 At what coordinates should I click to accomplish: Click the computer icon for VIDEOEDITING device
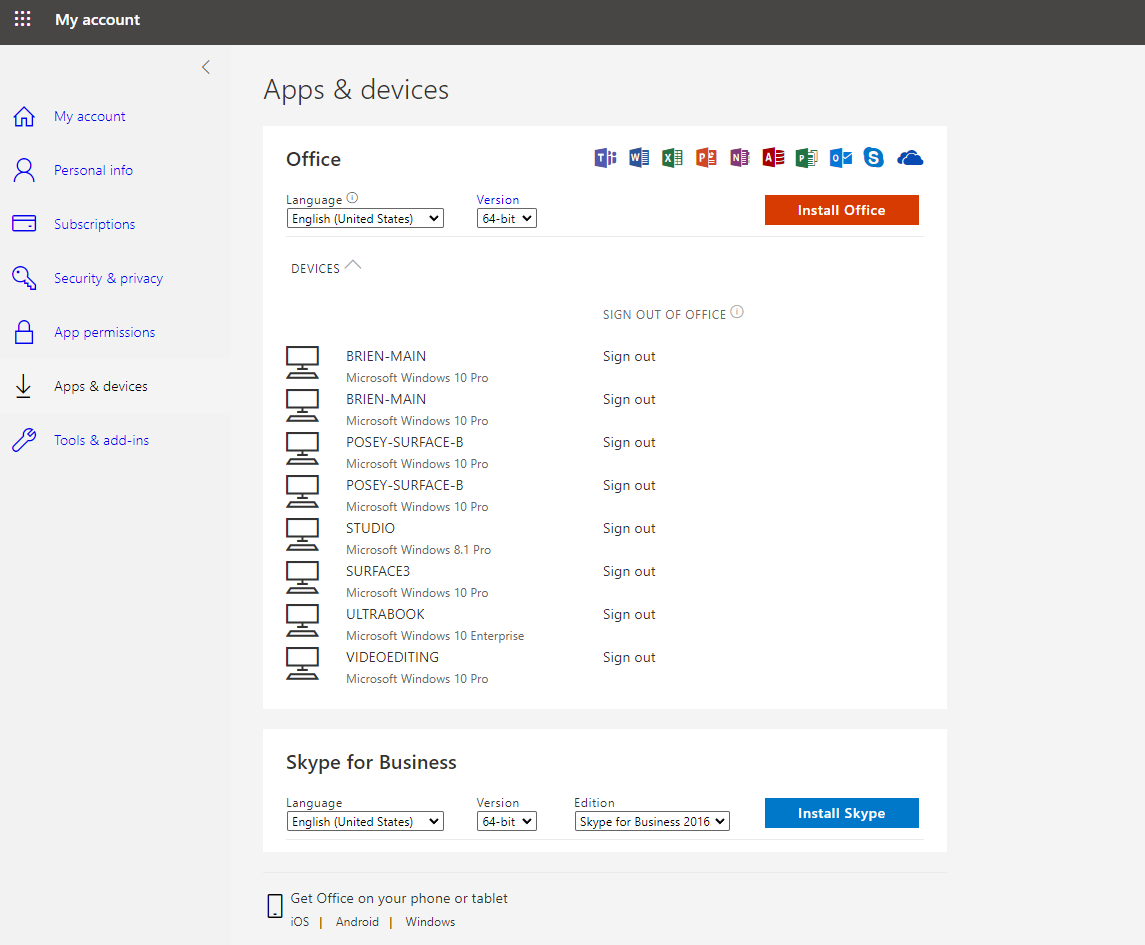point(302,665)
